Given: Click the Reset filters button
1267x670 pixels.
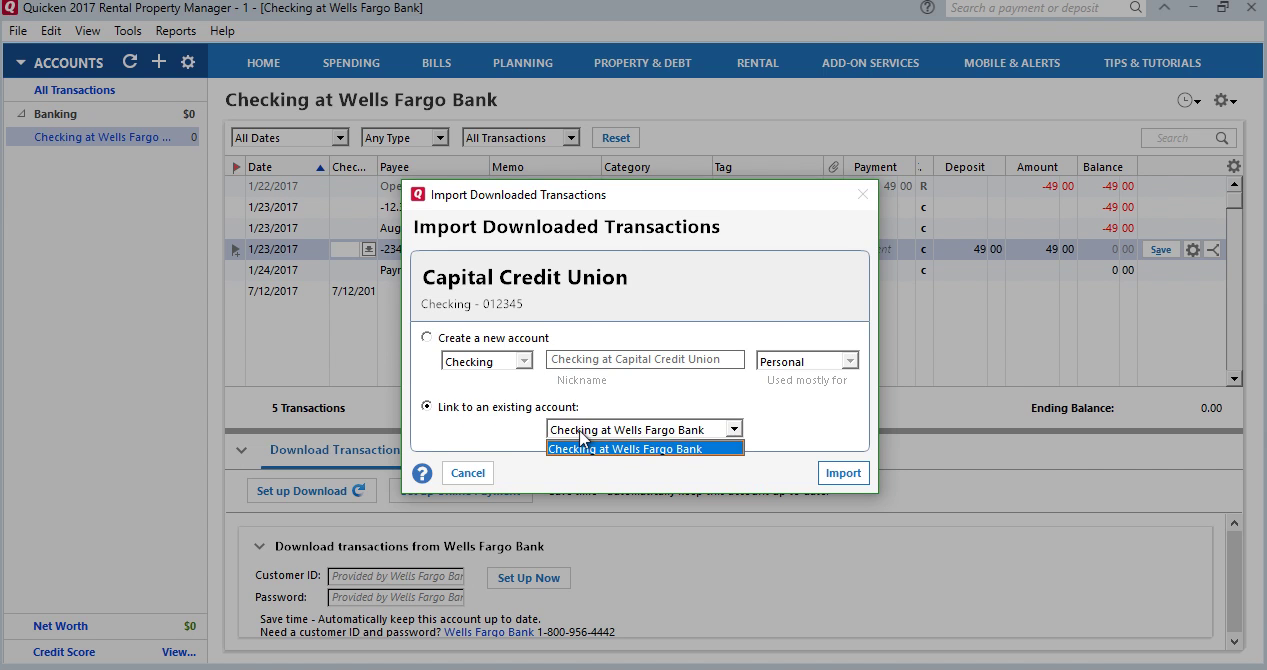Looking at the screenshot, I should [616, 138].
